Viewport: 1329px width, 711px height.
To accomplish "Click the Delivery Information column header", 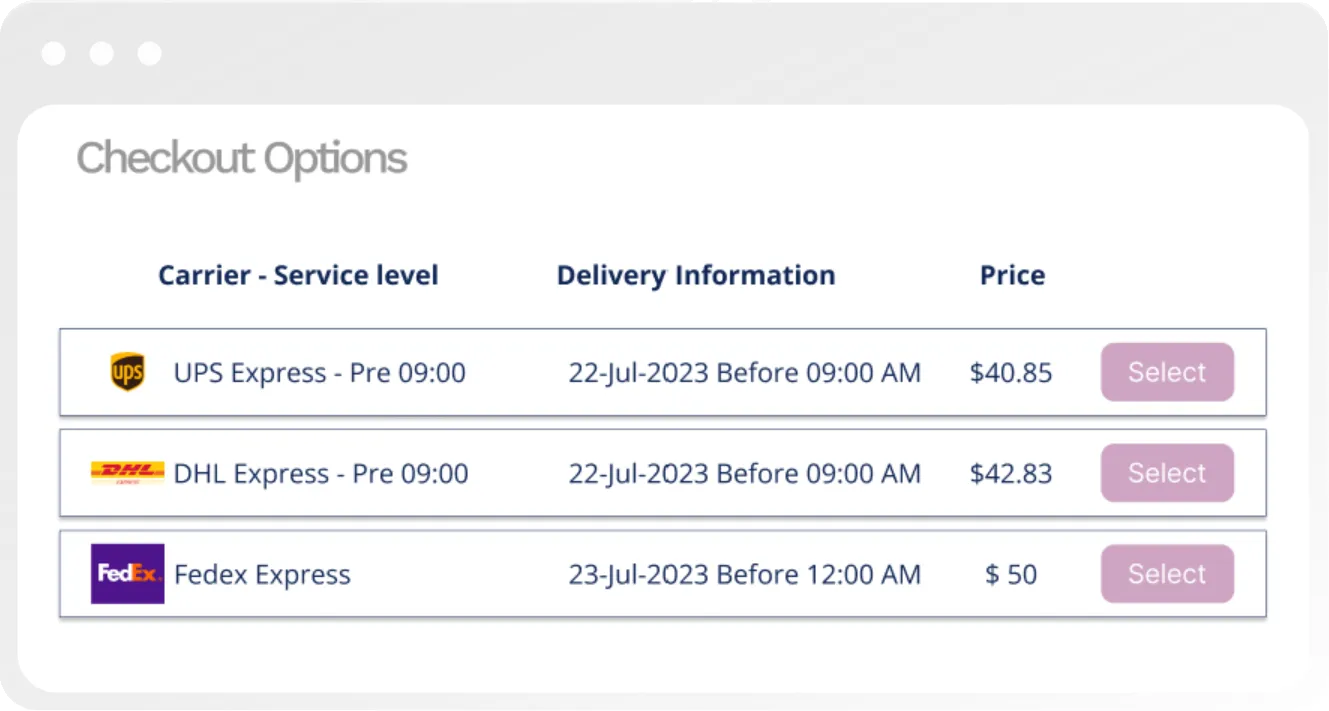I will pos(696,275).
